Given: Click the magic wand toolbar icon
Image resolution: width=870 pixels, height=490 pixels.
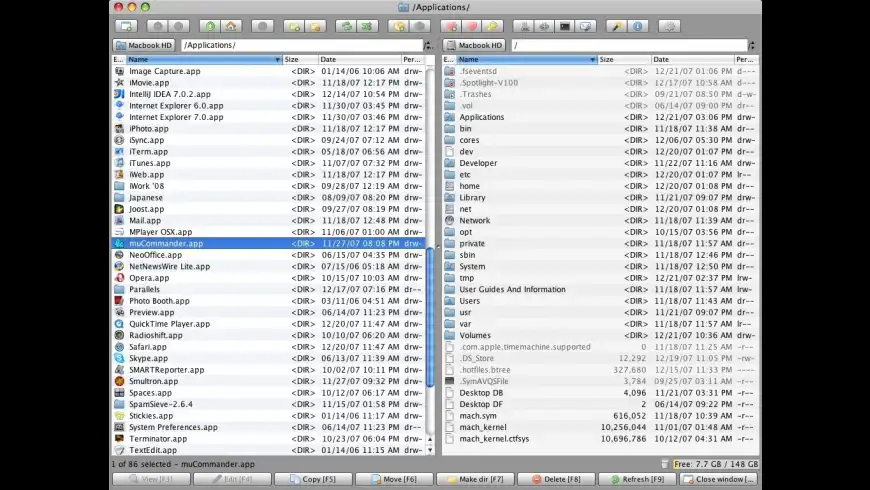Looking at the screenshot, I should point(616,26).
